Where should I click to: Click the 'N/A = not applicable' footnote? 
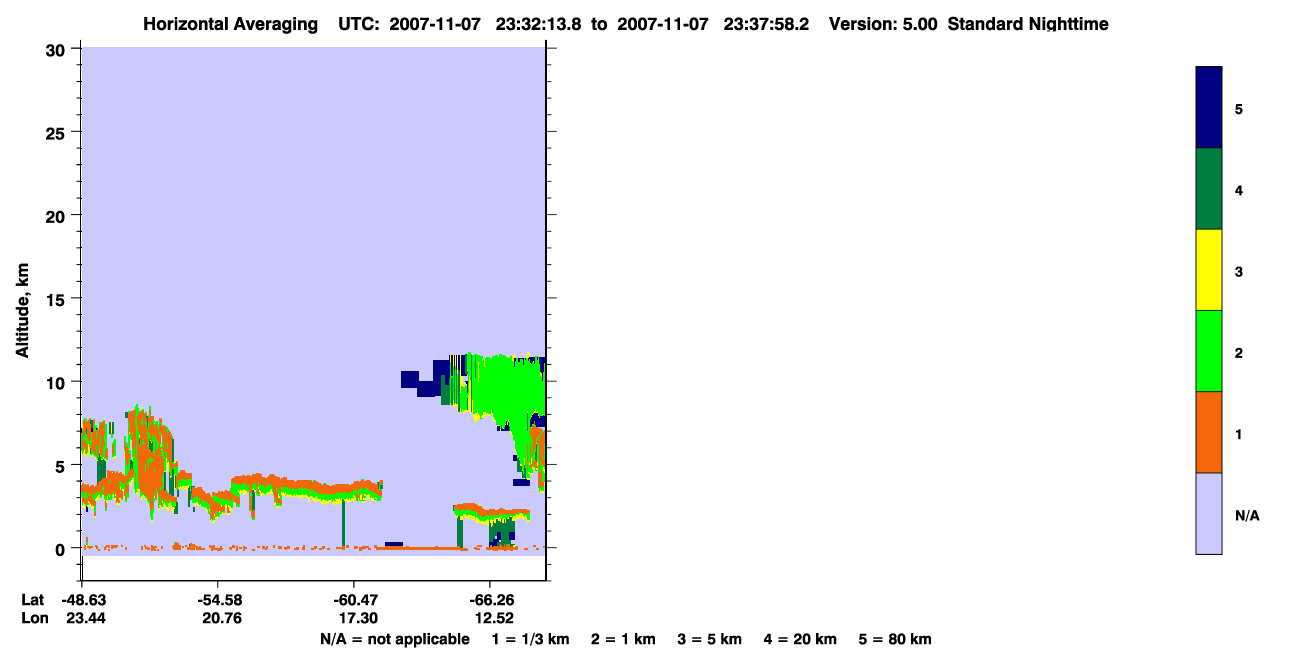394,639
